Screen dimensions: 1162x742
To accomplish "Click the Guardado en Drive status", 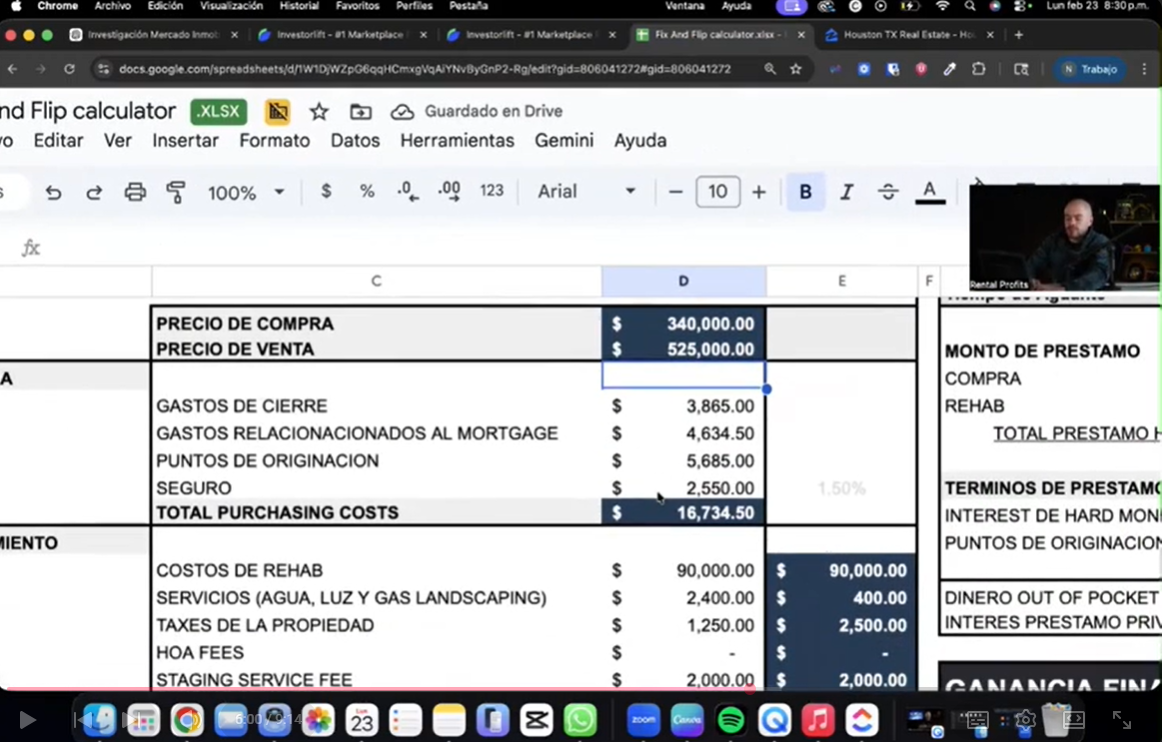I will tap(476, 111).
